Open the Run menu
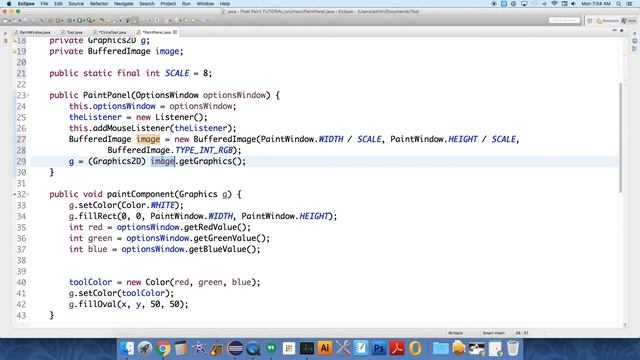 point(186,4)
